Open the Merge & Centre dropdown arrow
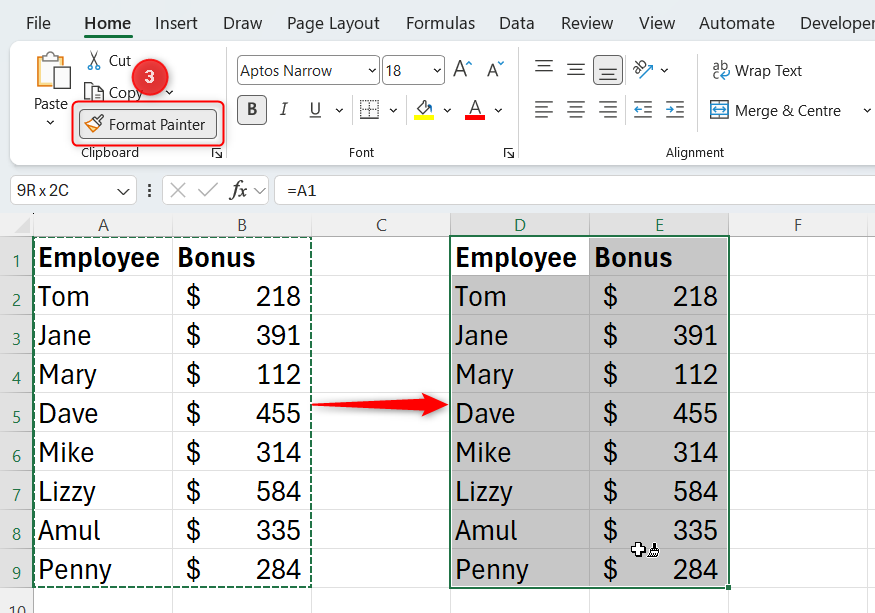Image resolution: width=875 pixels, height=613 pixels. pyautogui.click(x=867, y=111)
